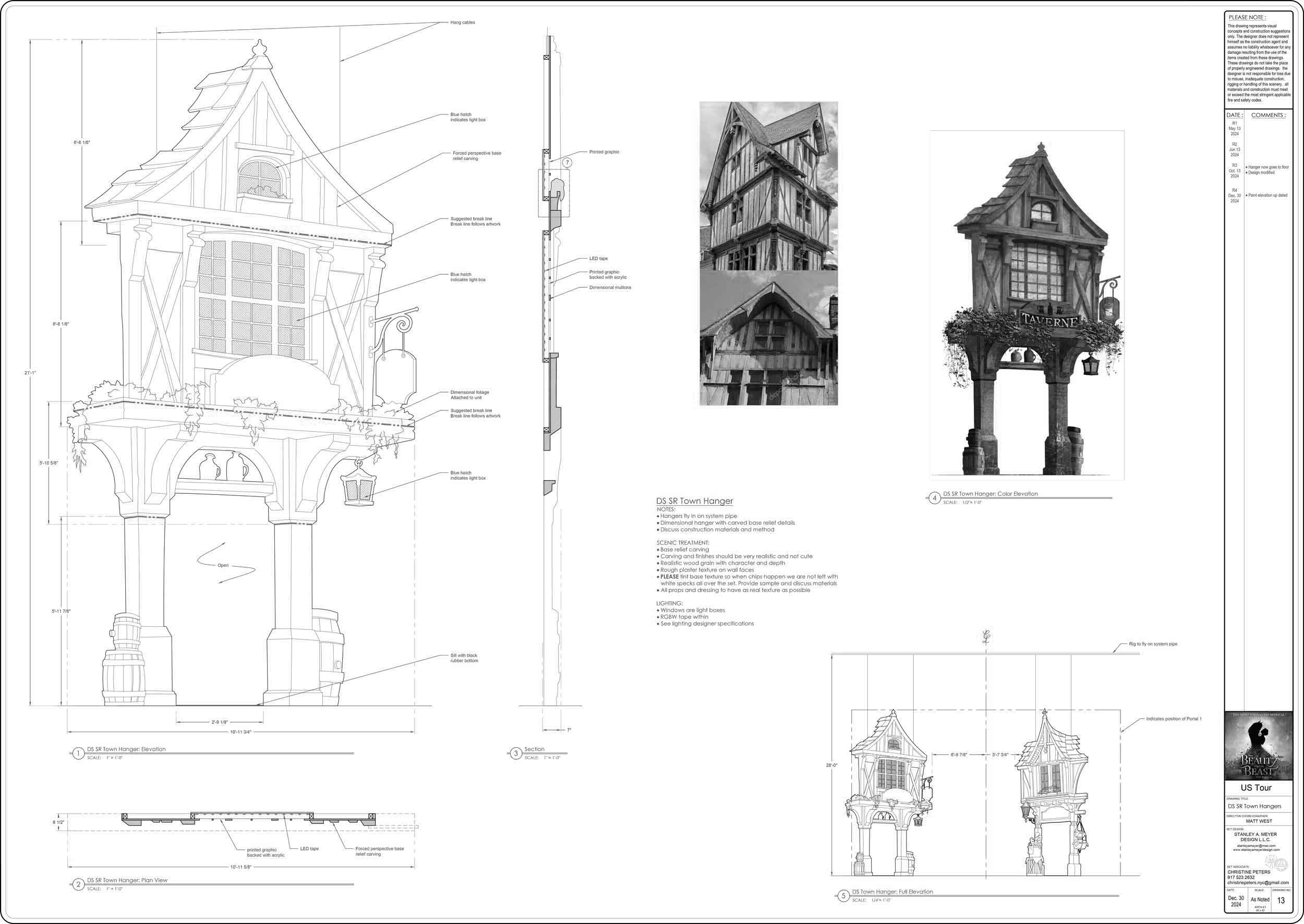Click the circled view marker number 4
Image resolution: width=1304 pixels, height=924 pixels.
click(x=934, y=499)
